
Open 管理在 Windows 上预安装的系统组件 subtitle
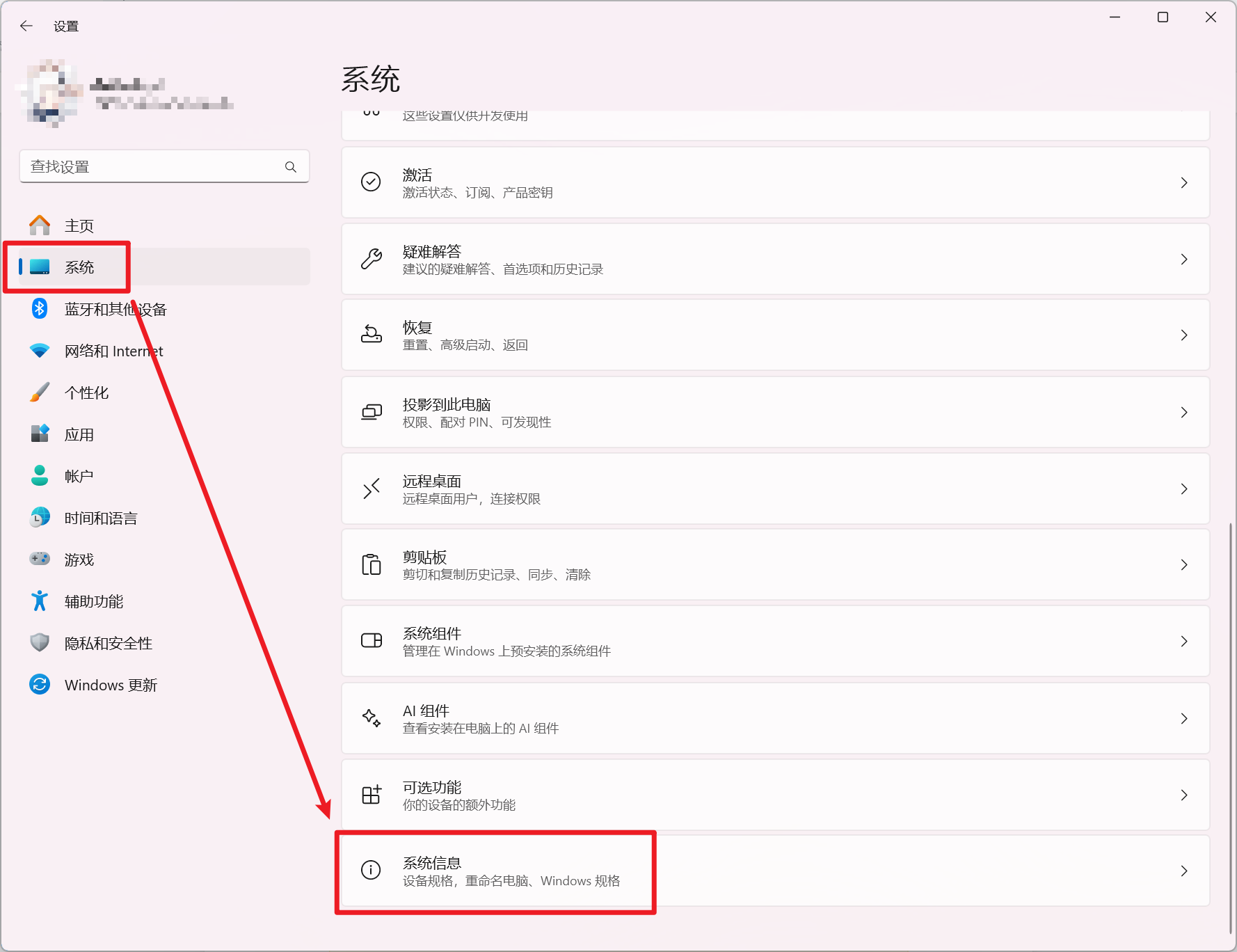pos(506,651)
